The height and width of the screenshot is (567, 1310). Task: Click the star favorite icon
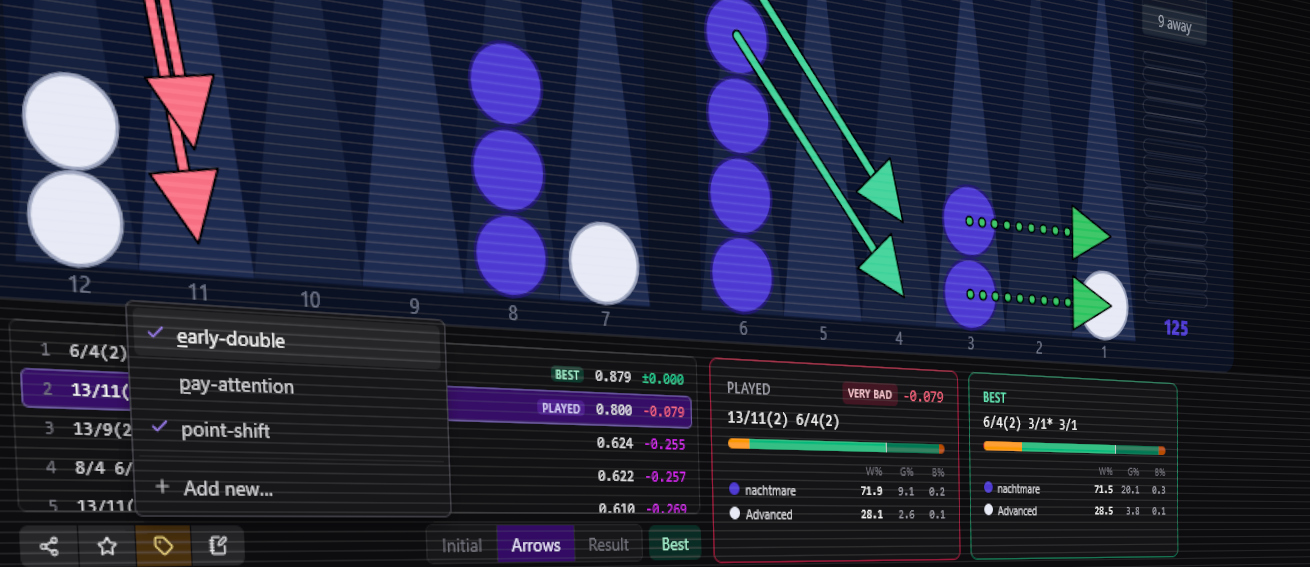tap(107, 546)
